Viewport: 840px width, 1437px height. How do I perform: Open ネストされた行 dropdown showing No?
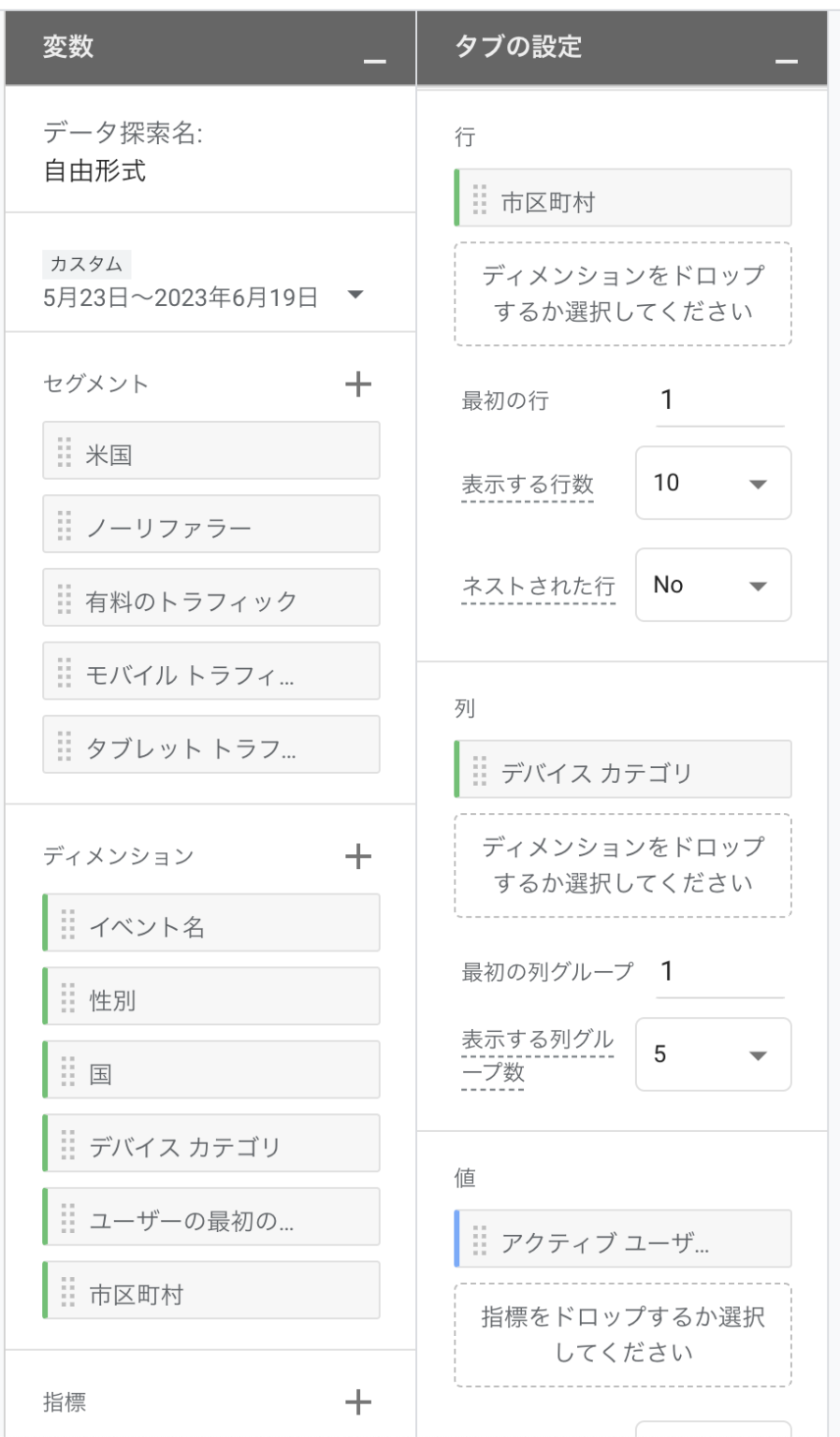point(713,586)
